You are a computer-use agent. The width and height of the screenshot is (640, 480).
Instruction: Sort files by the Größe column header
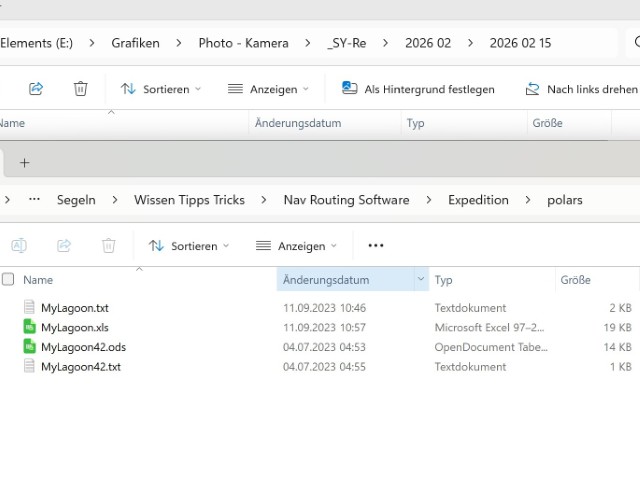(x=575, y=280)
